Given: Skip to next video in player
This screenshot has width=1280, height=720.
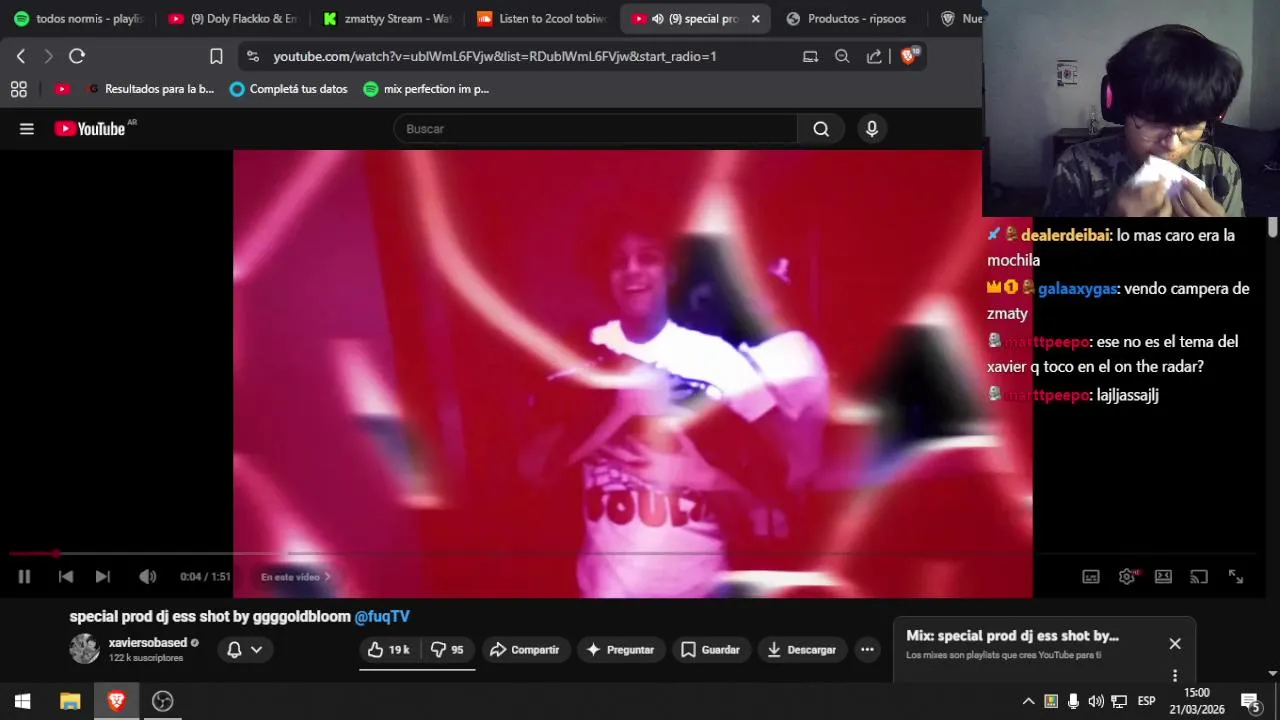Looking at the screenshot, I should click(102, 577).
